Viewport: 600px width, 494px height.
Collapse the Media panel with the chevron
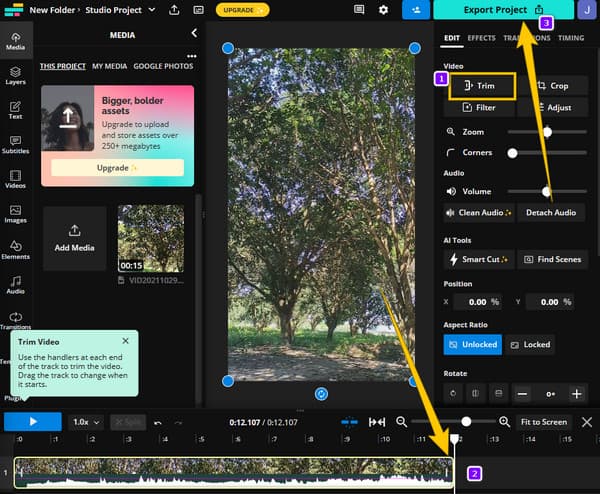[194, 33]
